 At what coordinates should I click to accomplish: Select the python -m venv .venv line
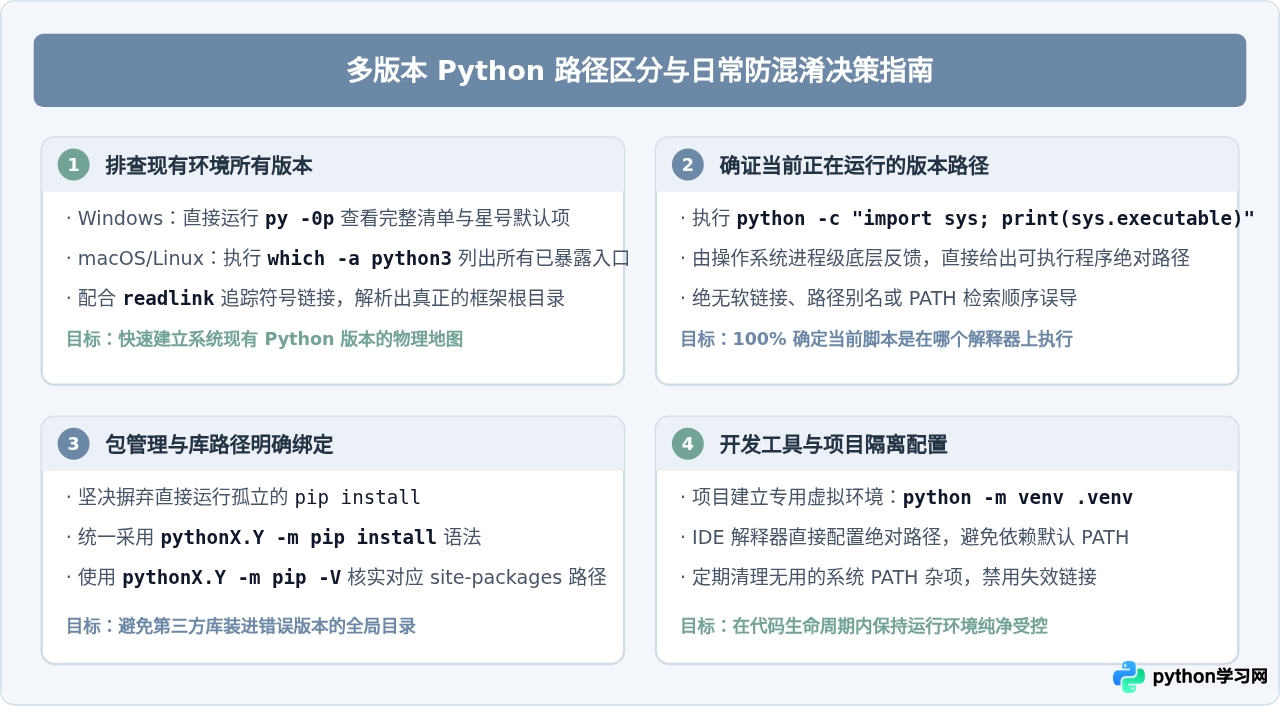pyautogui.click(x=906, y=497)
